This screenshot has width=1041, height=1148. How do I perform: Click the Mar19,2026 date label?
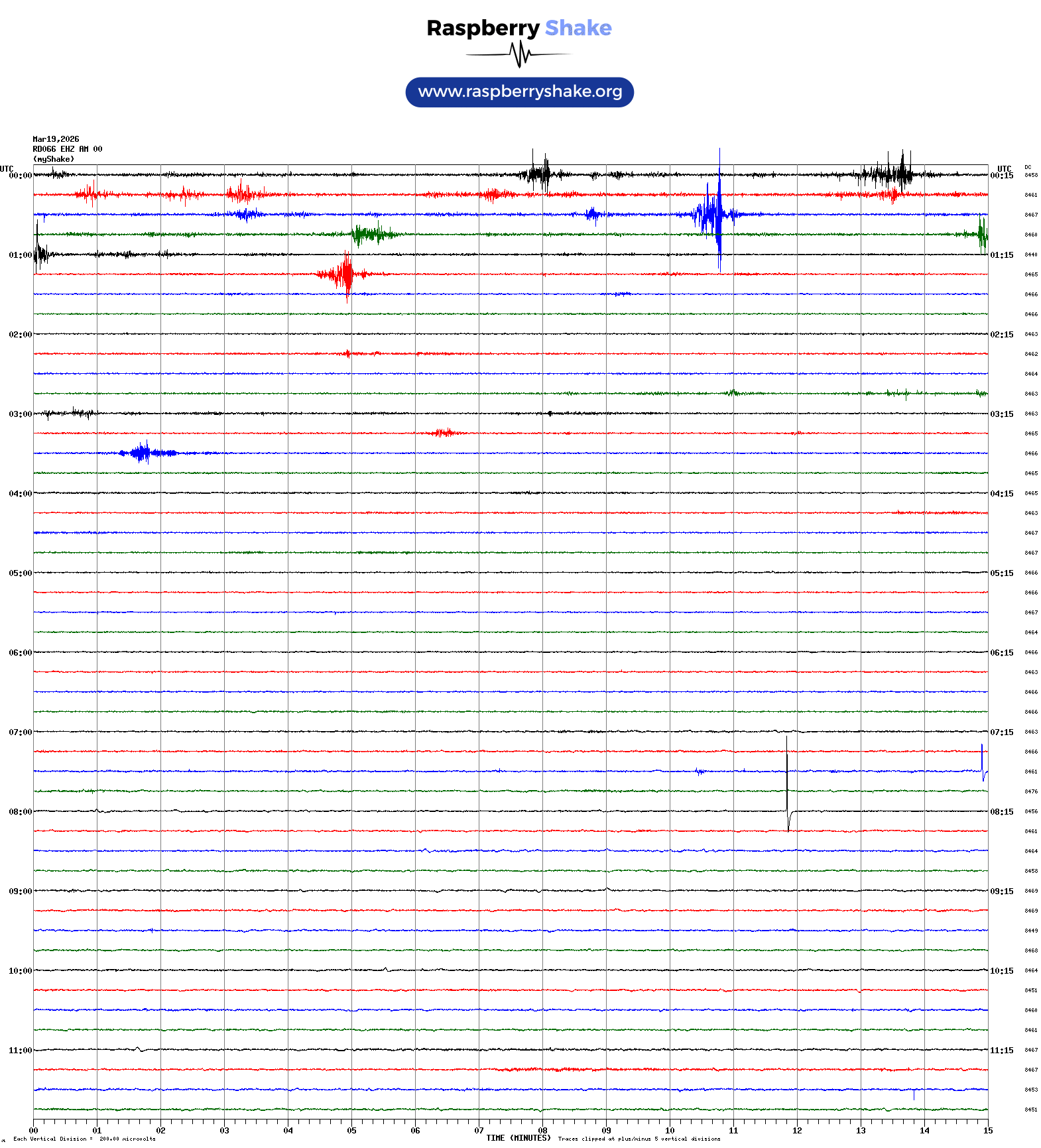tap(56, 139)
